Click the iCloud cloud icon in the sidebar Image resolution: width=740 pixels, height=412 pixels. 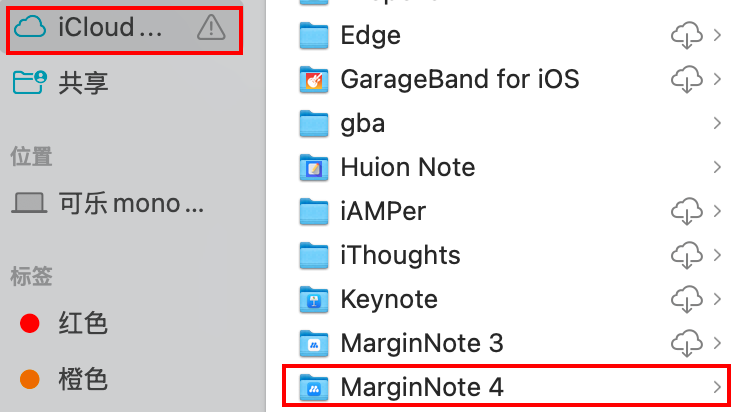30,27
